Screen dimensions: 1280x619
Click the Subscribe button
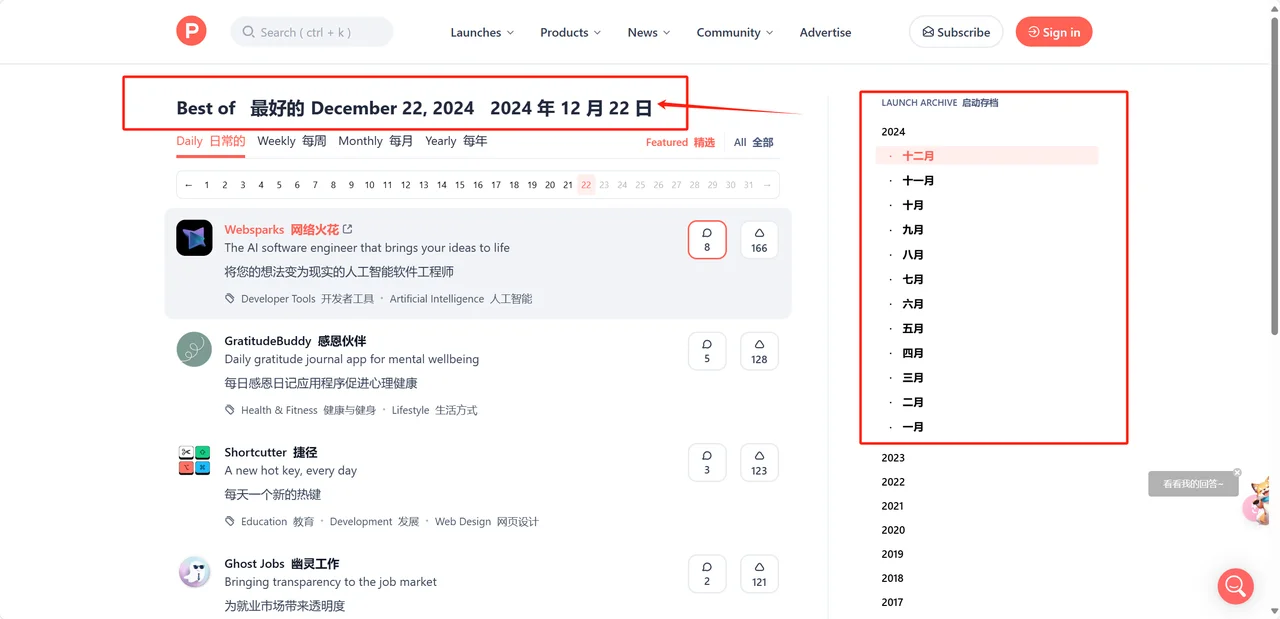pos(956,32)
